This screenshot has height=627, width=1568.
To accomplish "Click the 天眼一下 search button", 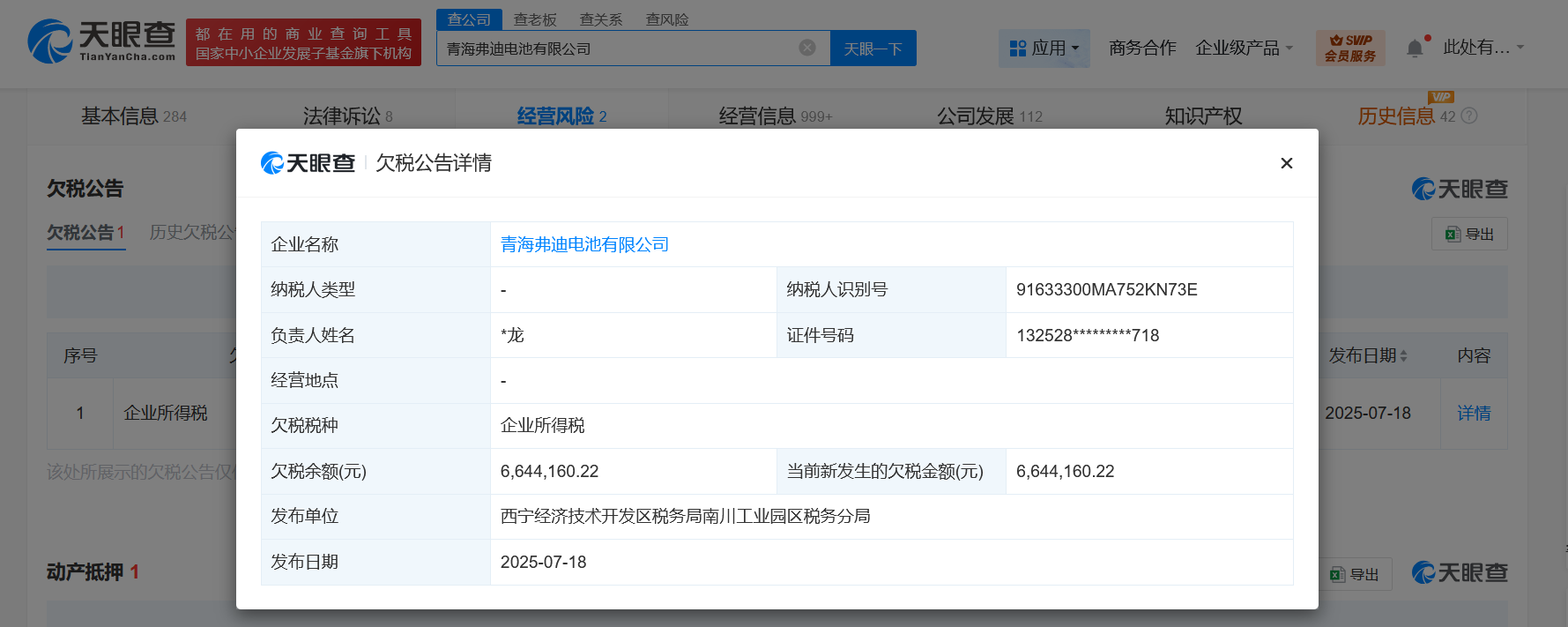I will point(873,49).
